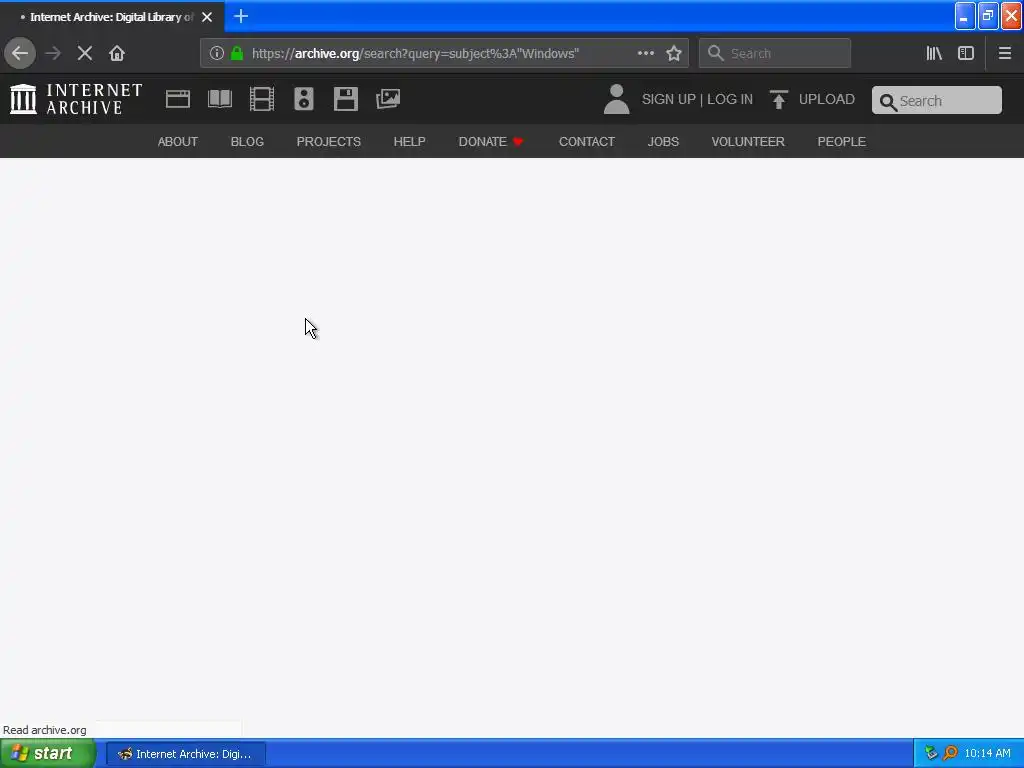This screenshot has height=768, width=1024.
Task: Click the green secure connection padlock
Action: 237,54
